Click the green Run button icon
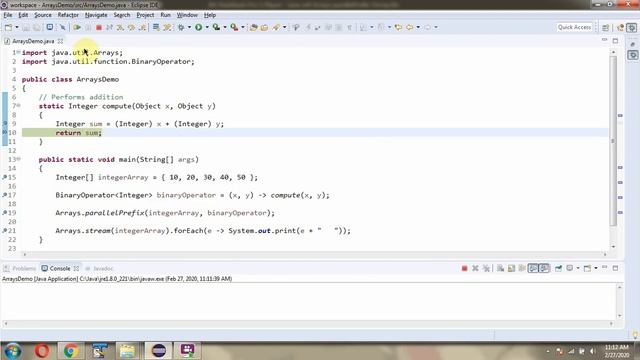The image size is (640, 360). [199, 27]
